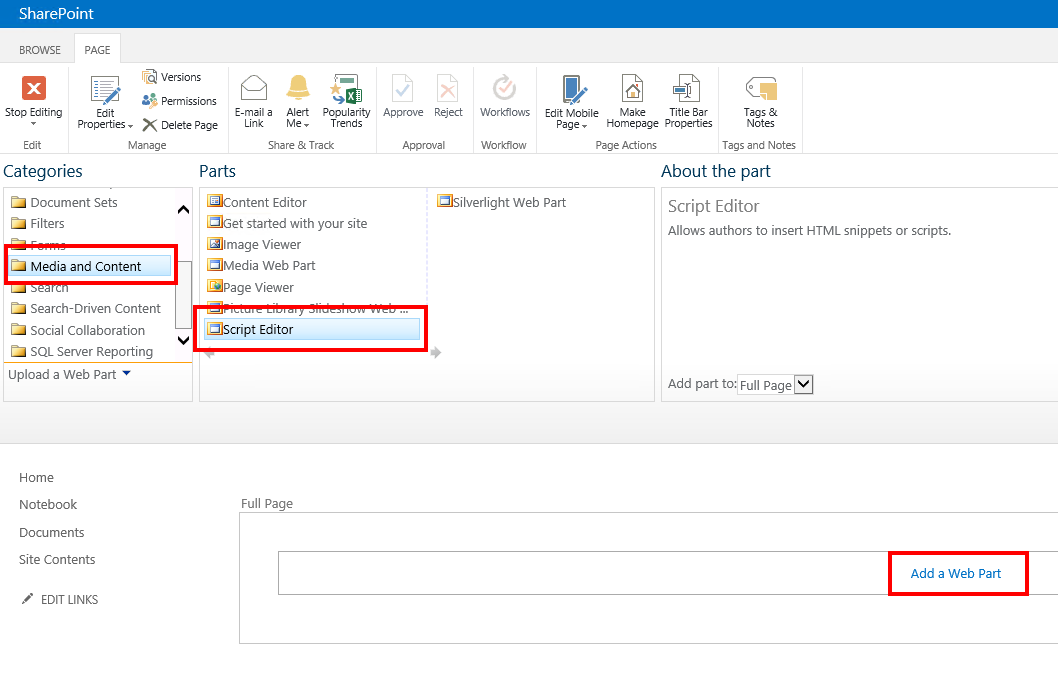Go to Home in navigation
The height and width of the screenshot is (678, 1058).
pos(36,478)
